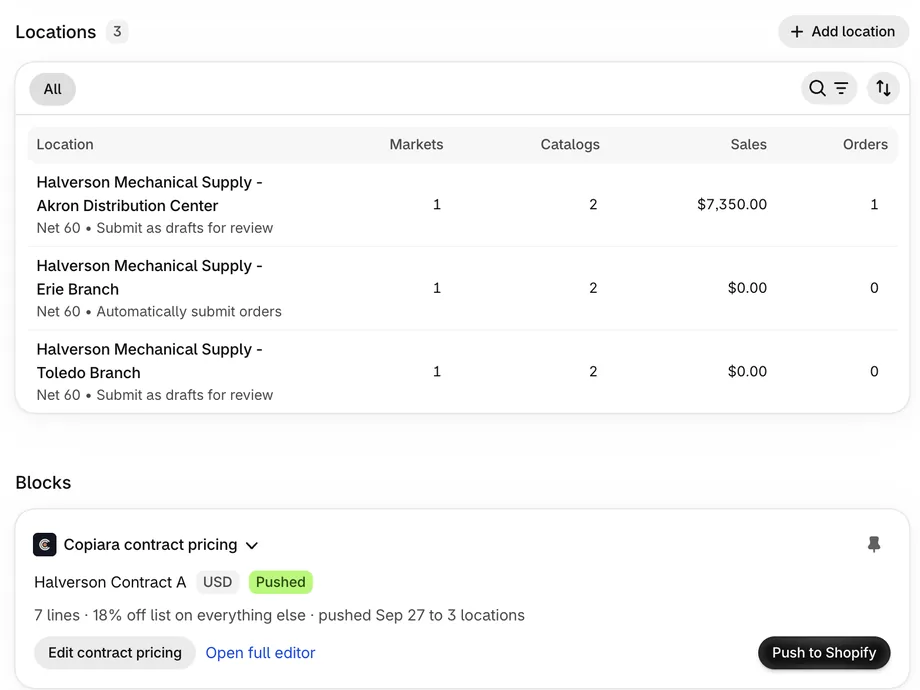Click Edit contract pricing button
This screenshot has height=690, width=920.
tap(115, 652)
